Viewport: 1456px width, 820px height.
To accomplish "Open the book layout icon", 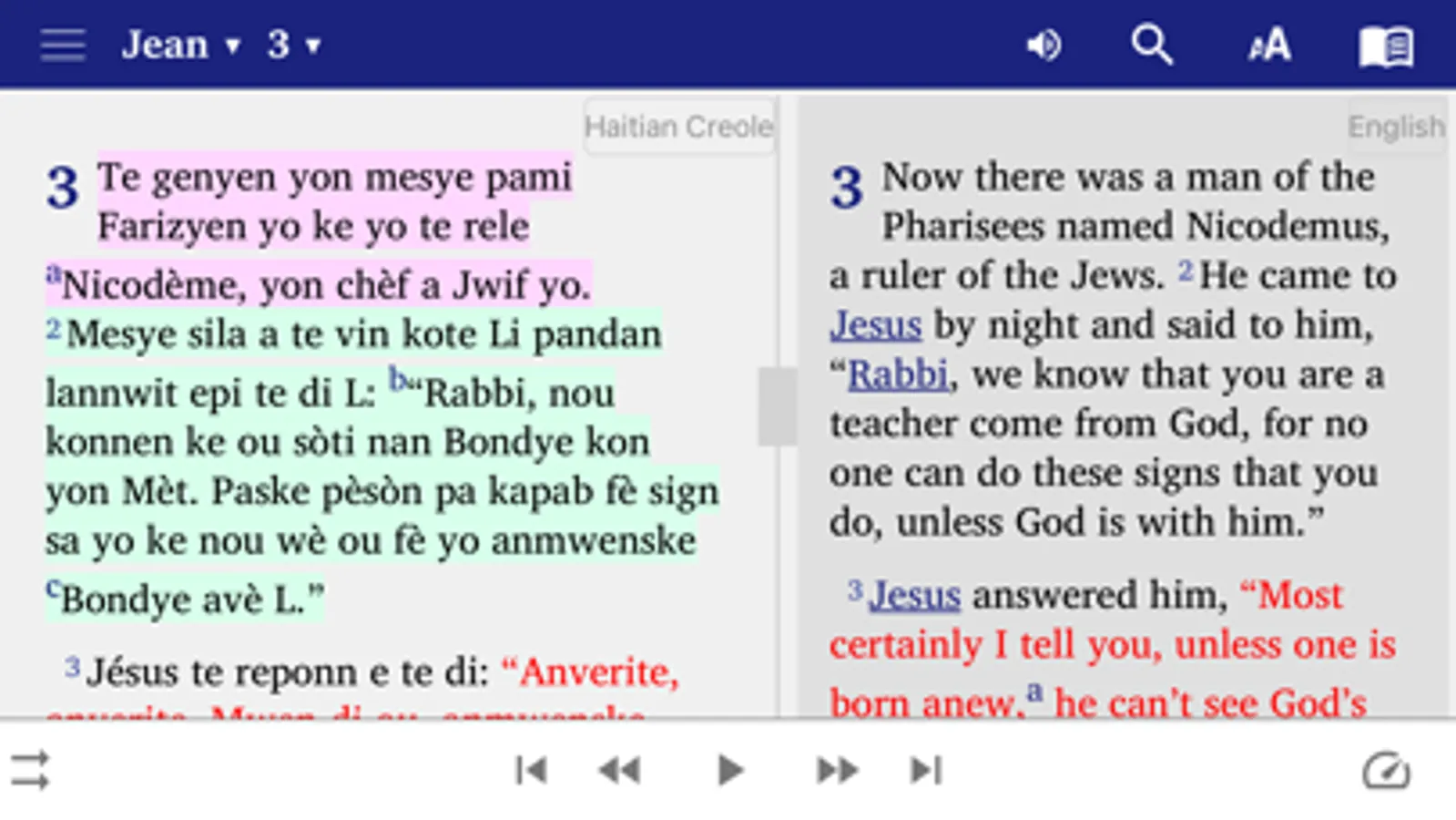I will (x=1386, y=46).
